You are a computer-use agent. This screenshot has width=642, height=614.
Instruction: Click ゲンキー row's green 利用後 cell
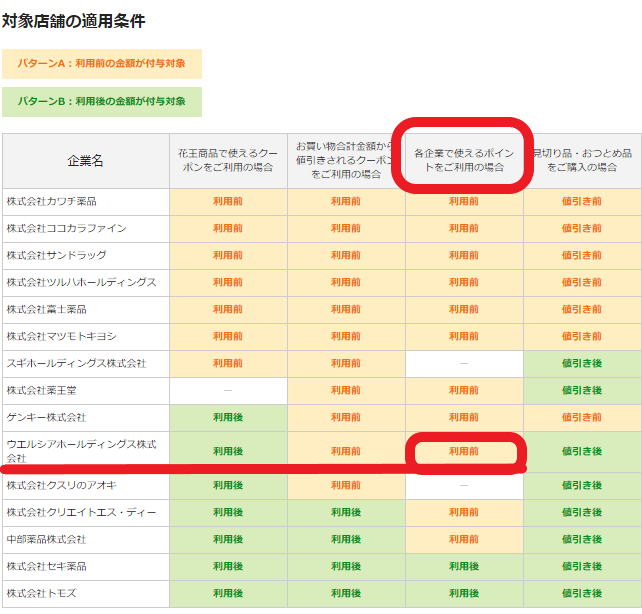point(228,418)
